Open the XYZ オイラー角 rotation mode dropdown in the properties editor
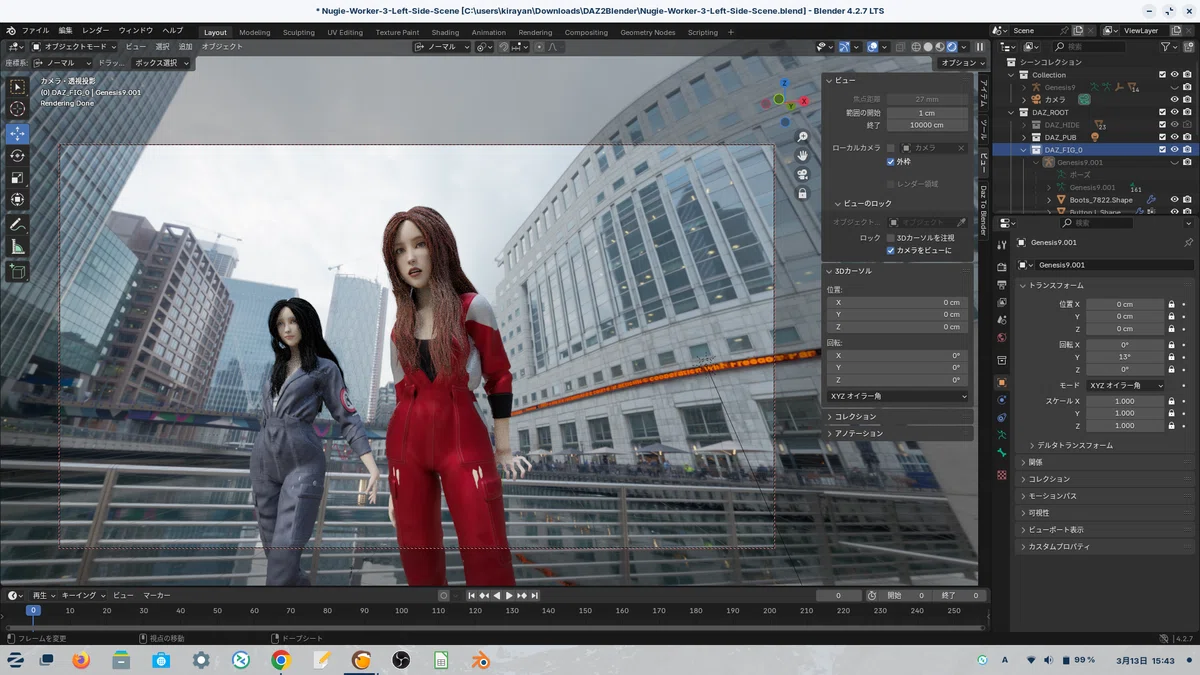The width and height of the screenshot is (1200, 675). 1126,385
